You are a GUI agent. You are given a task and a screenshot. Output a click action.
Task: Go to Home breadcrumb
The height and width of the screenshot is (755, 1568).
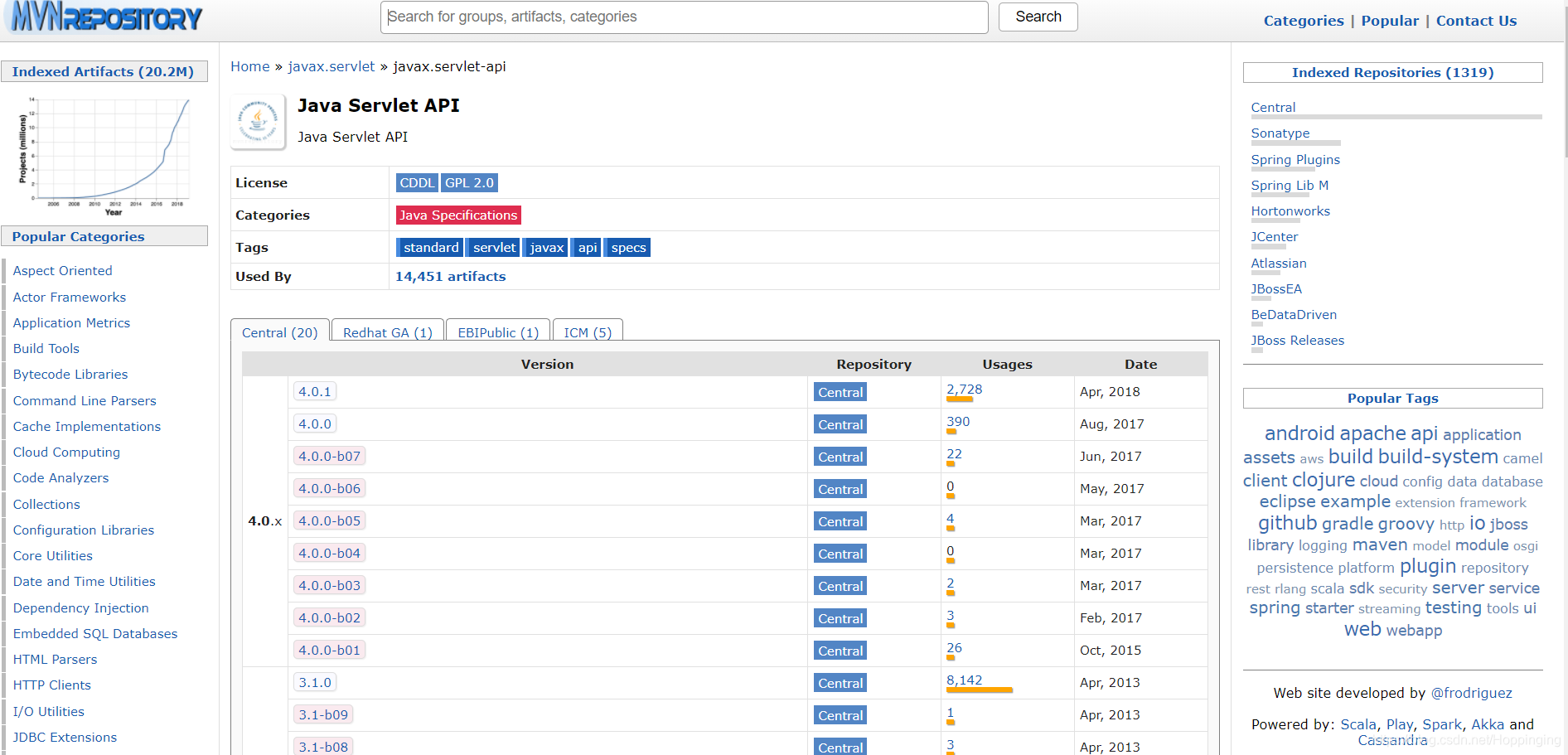tap(250, 66)
